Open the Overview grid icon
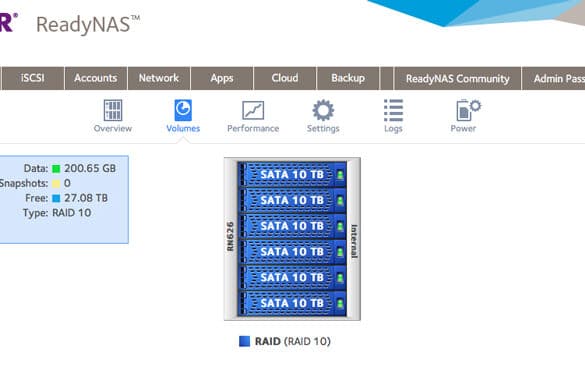The image size is (585, 379). coord(113,110)
